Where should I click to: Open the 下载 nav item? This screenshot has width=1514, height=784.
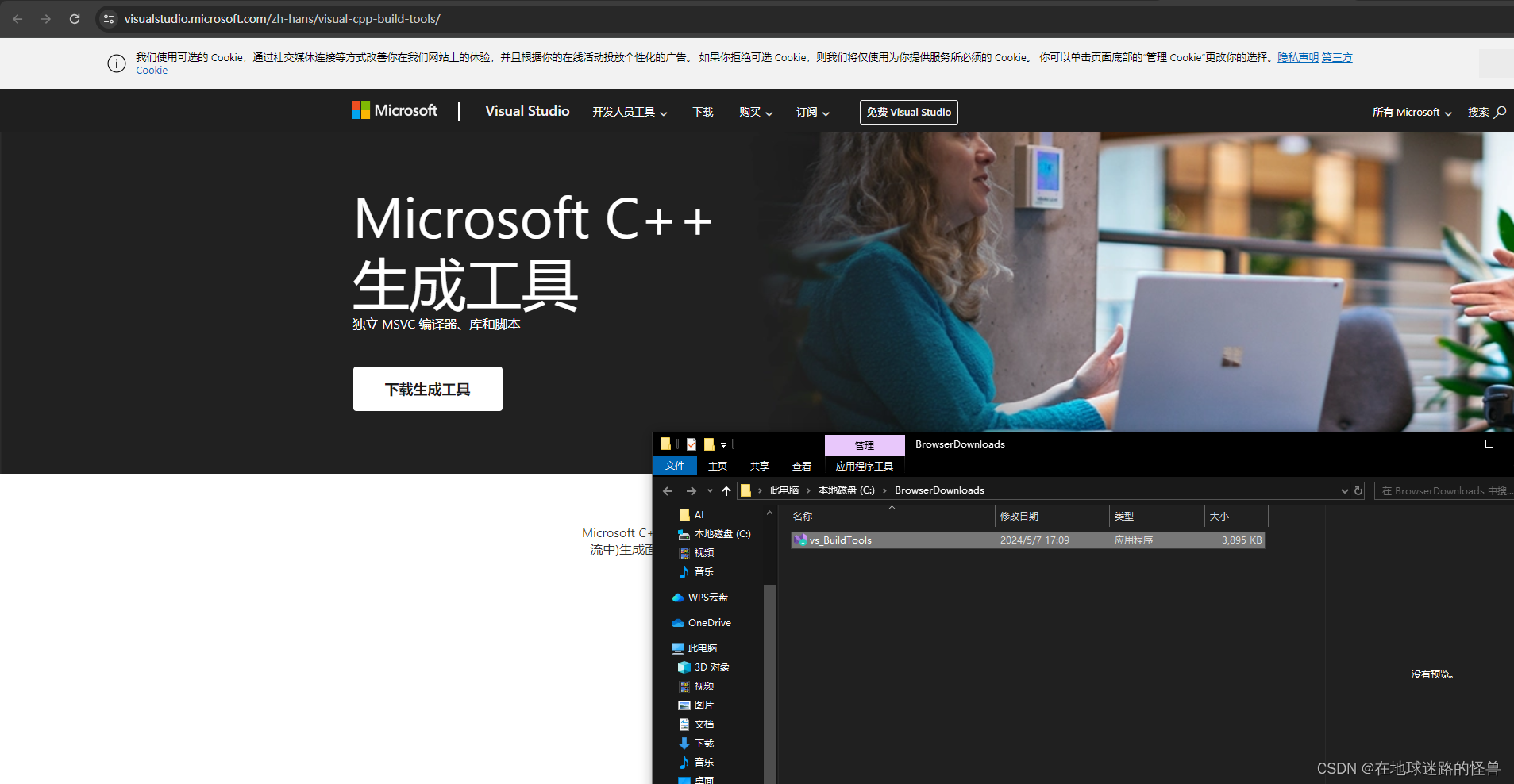coord(703,112)
